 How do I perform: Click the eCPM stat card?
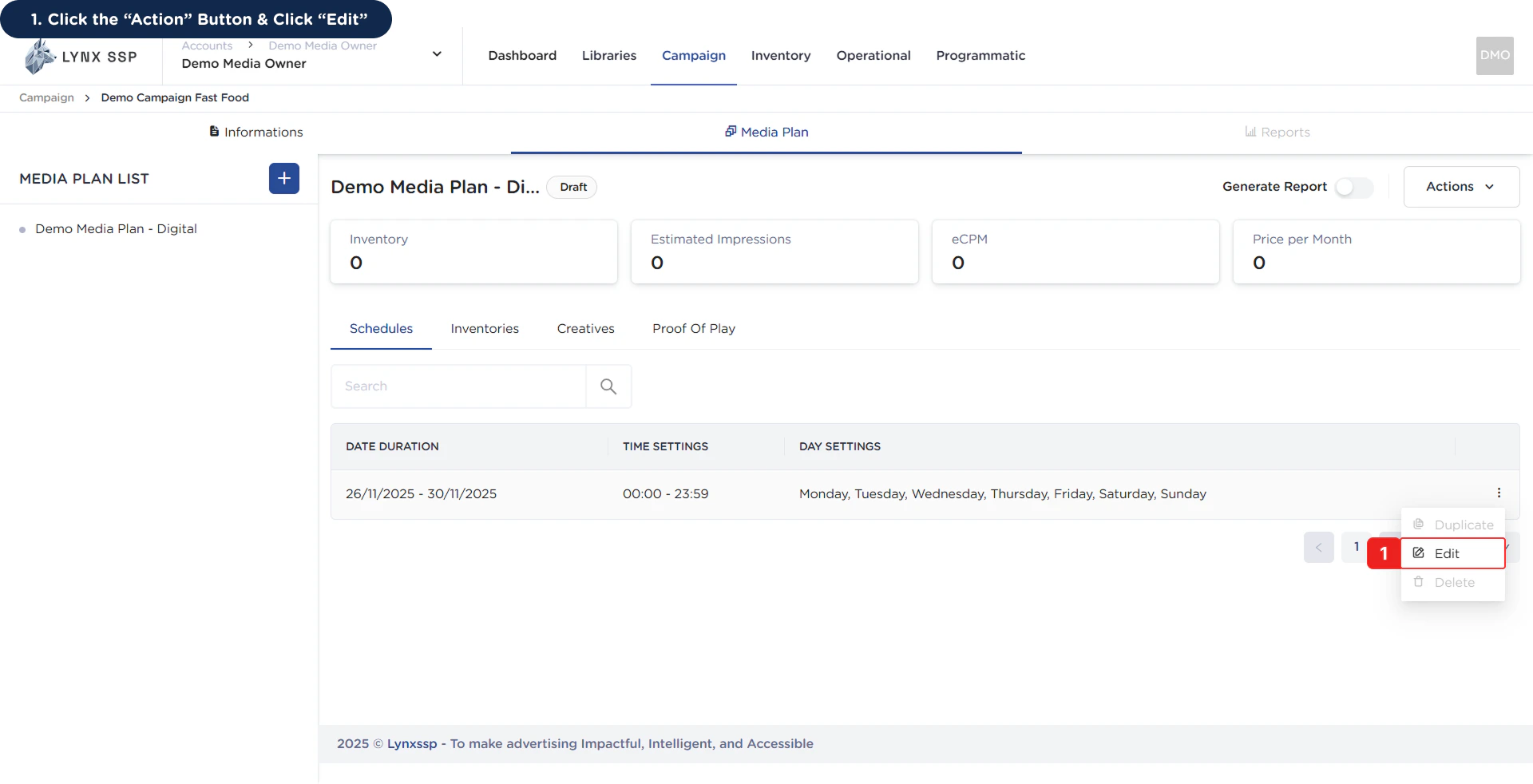click(1075, 252)
